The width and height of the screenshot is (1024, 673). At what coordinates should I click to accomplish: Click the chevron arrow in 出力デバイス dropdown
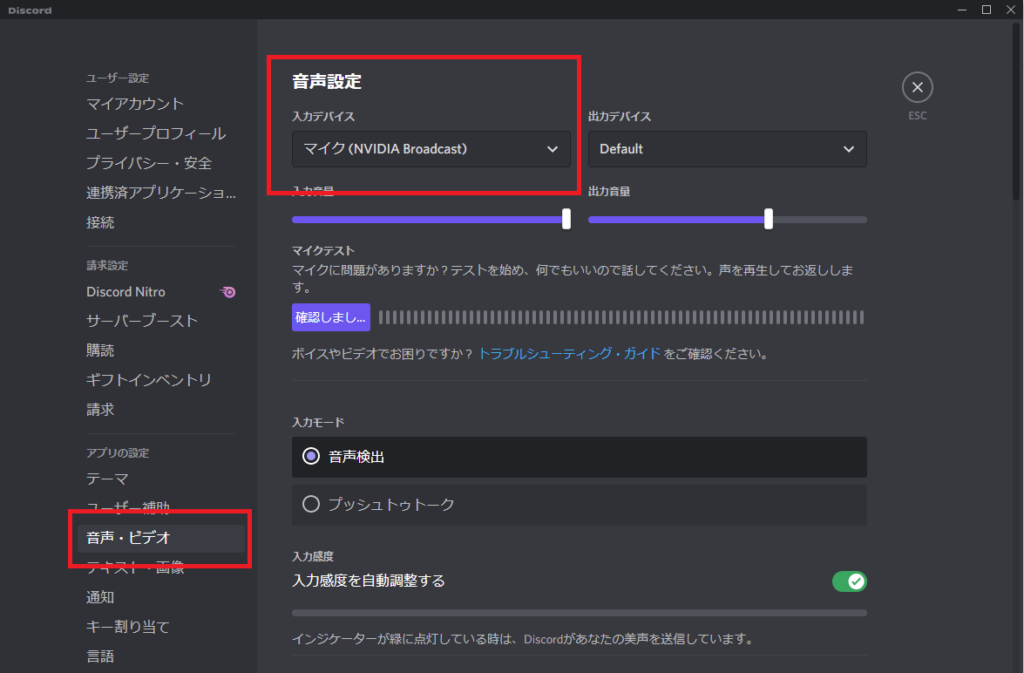coord(849,149)
